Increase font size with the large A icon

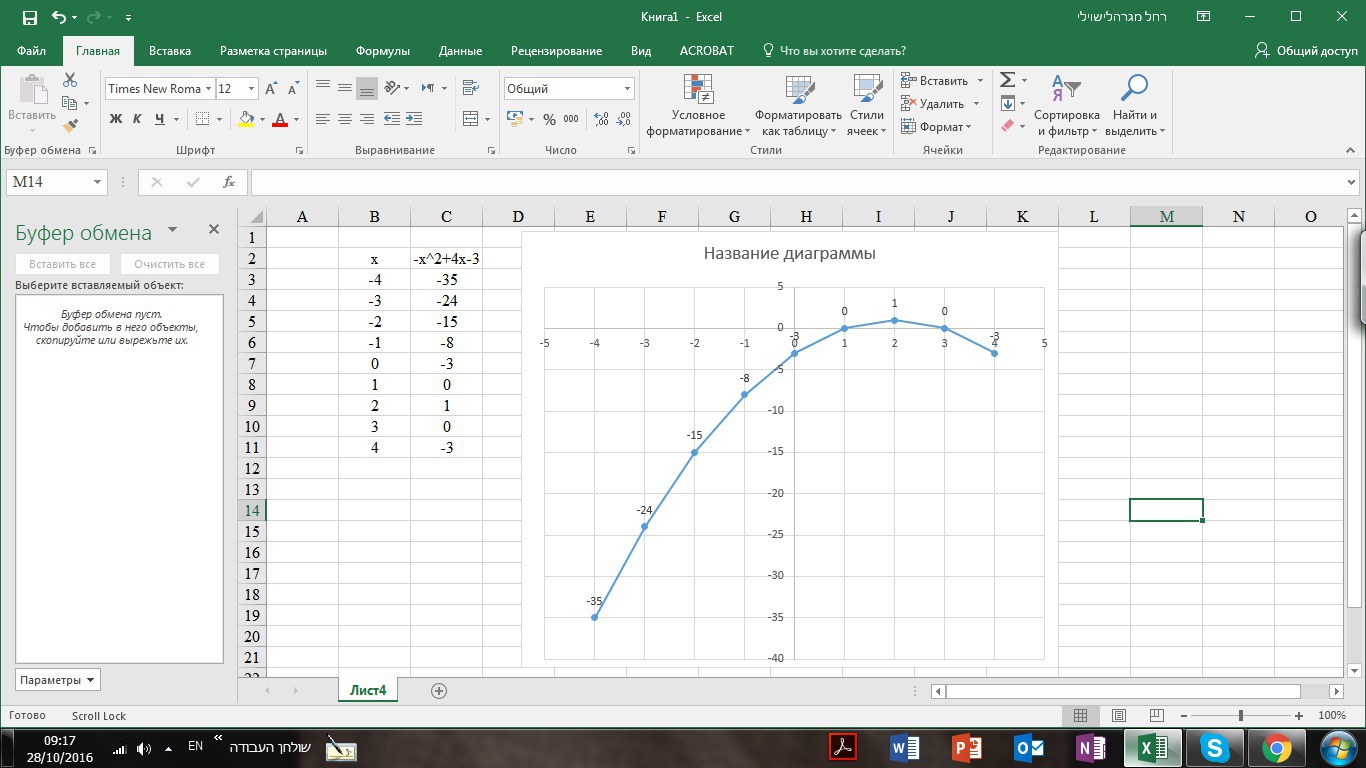pyautogui.click(x=270, y=89)
